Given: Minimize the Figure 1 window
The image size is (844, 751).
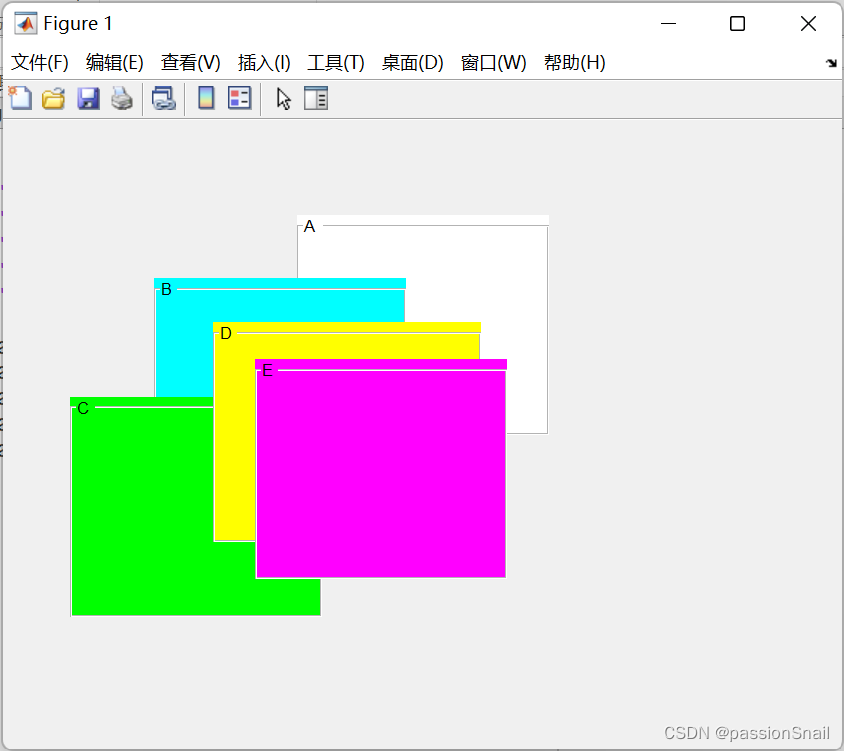Looking at the screenshot, I should (x=668, y=24).
